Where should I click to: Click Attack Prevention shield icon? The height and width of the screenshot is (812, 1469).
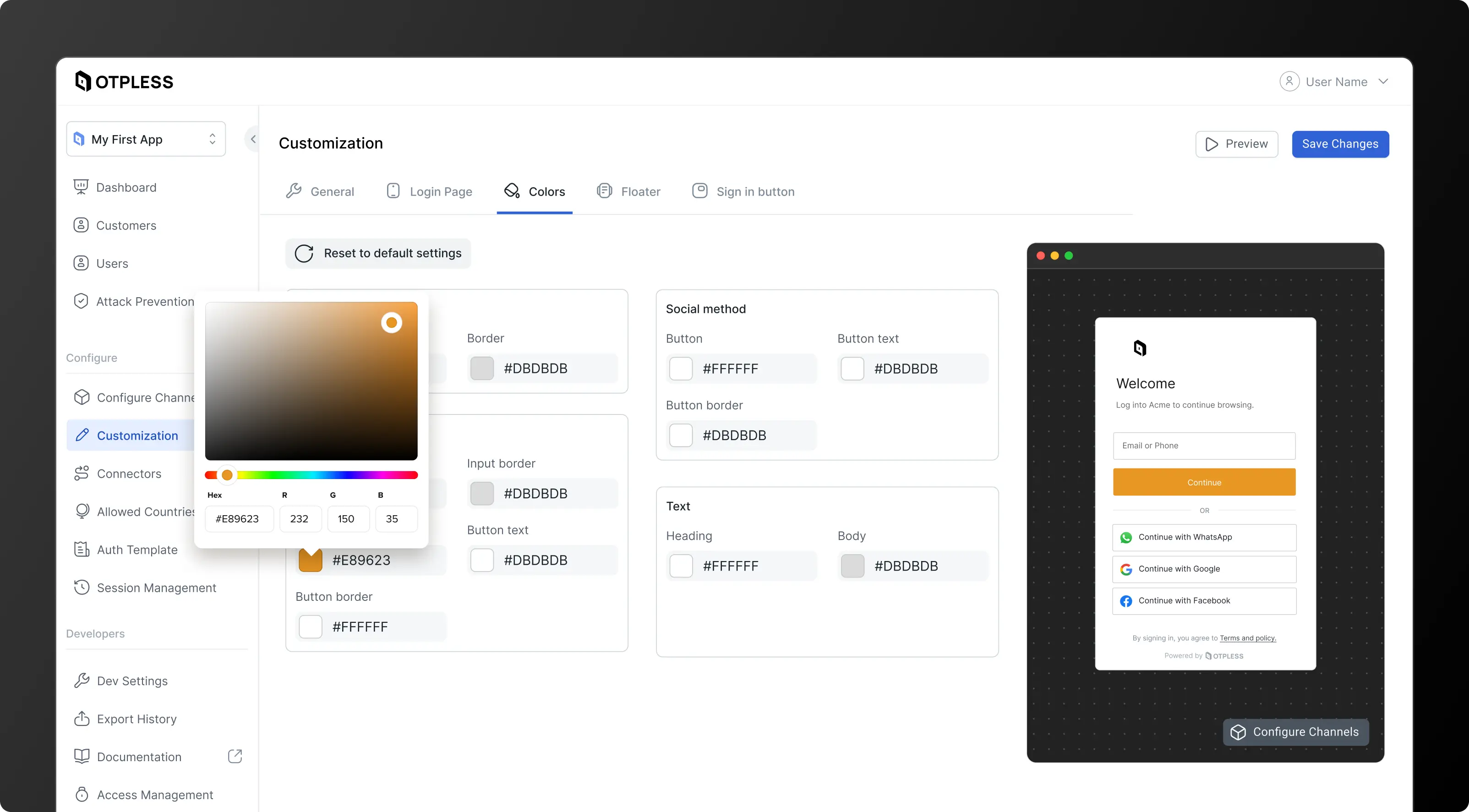pyautogui.click(x=81, y=301)
